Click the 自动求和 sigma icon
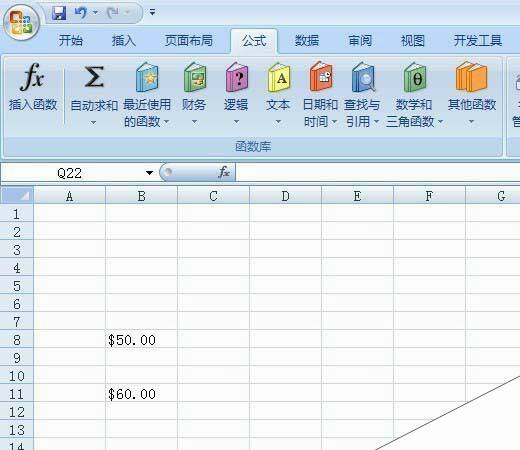The width and height of the screenshot is (520, 450). click(x=94, y=77)
